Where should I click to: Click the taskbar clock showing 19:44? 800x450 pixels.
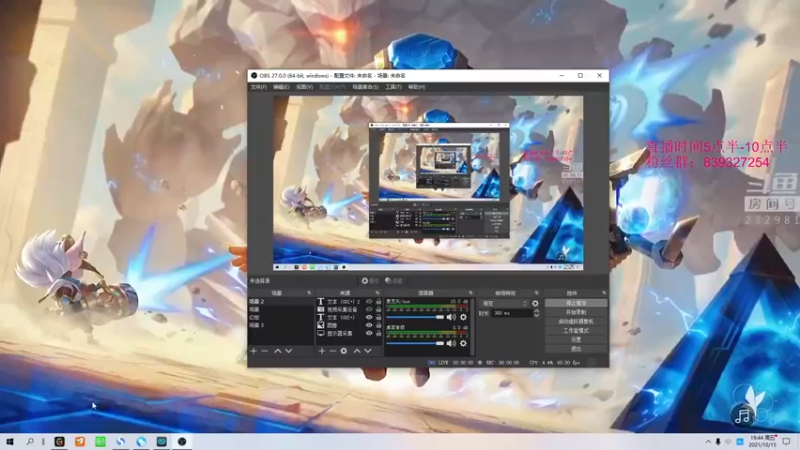coord(762,441)
